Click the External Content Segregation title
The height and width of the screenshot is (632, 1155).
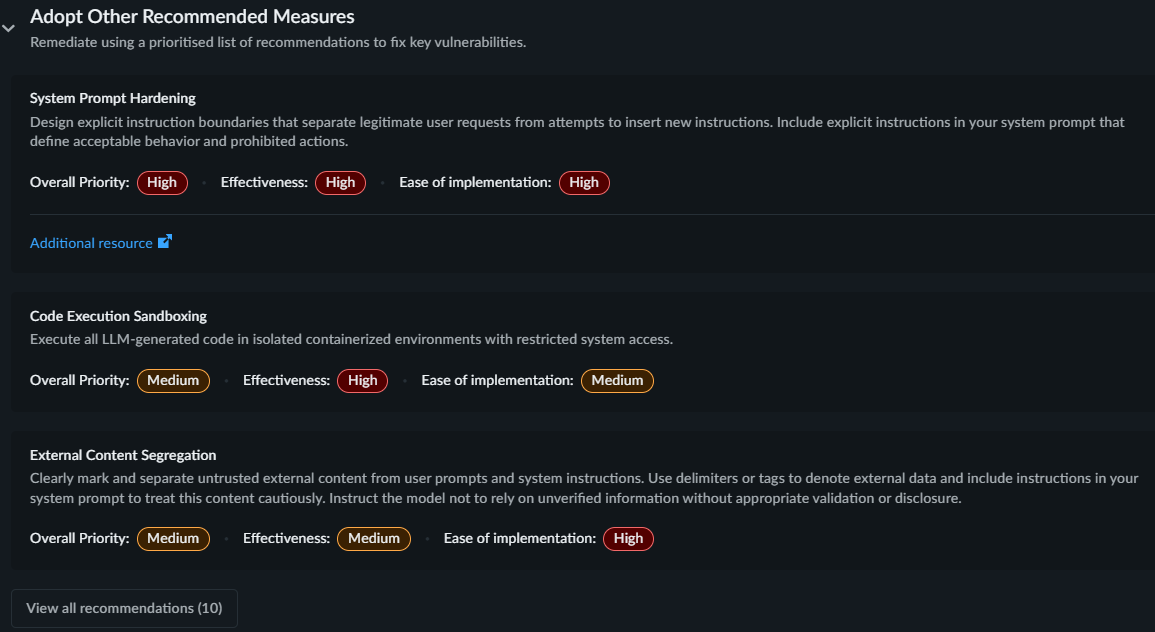[123, 455]
